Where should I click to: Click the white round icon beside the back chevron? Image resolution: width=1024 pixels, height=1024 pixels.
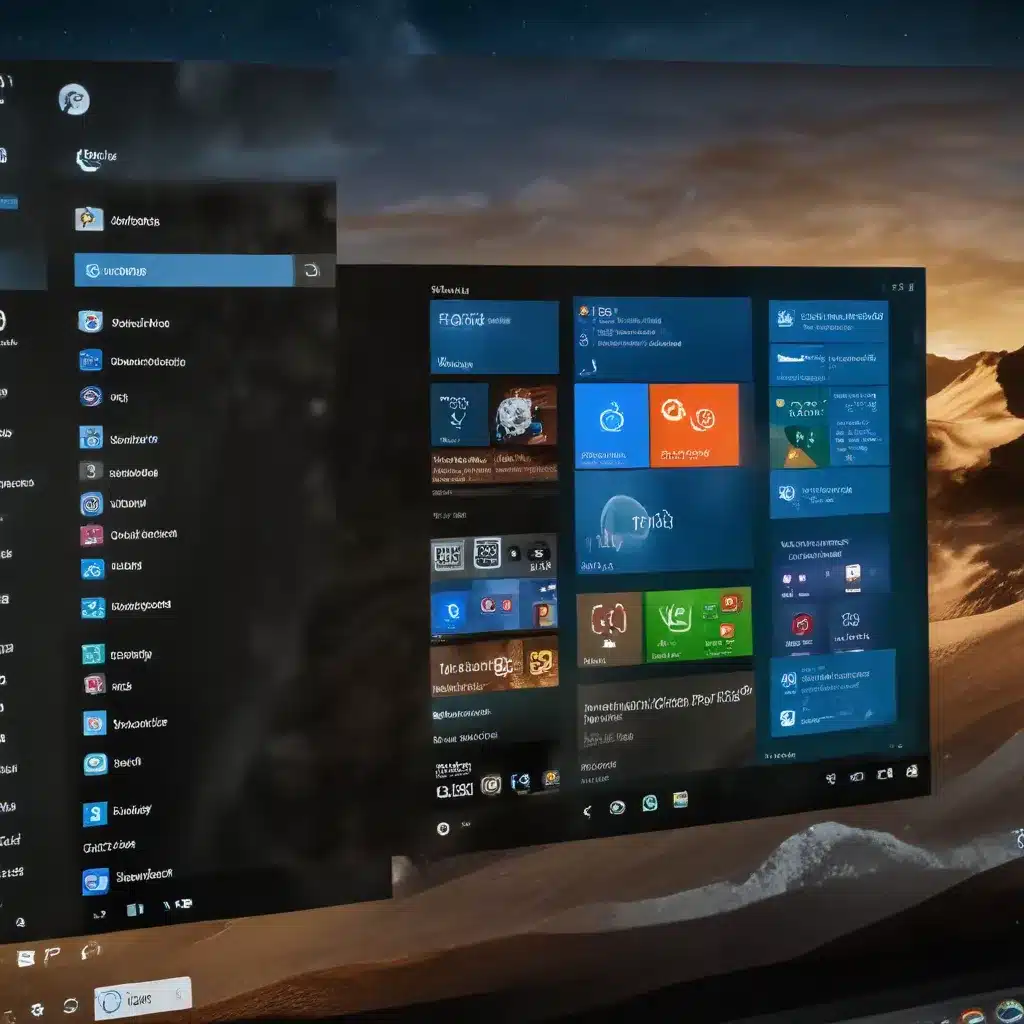pos(617,807)
